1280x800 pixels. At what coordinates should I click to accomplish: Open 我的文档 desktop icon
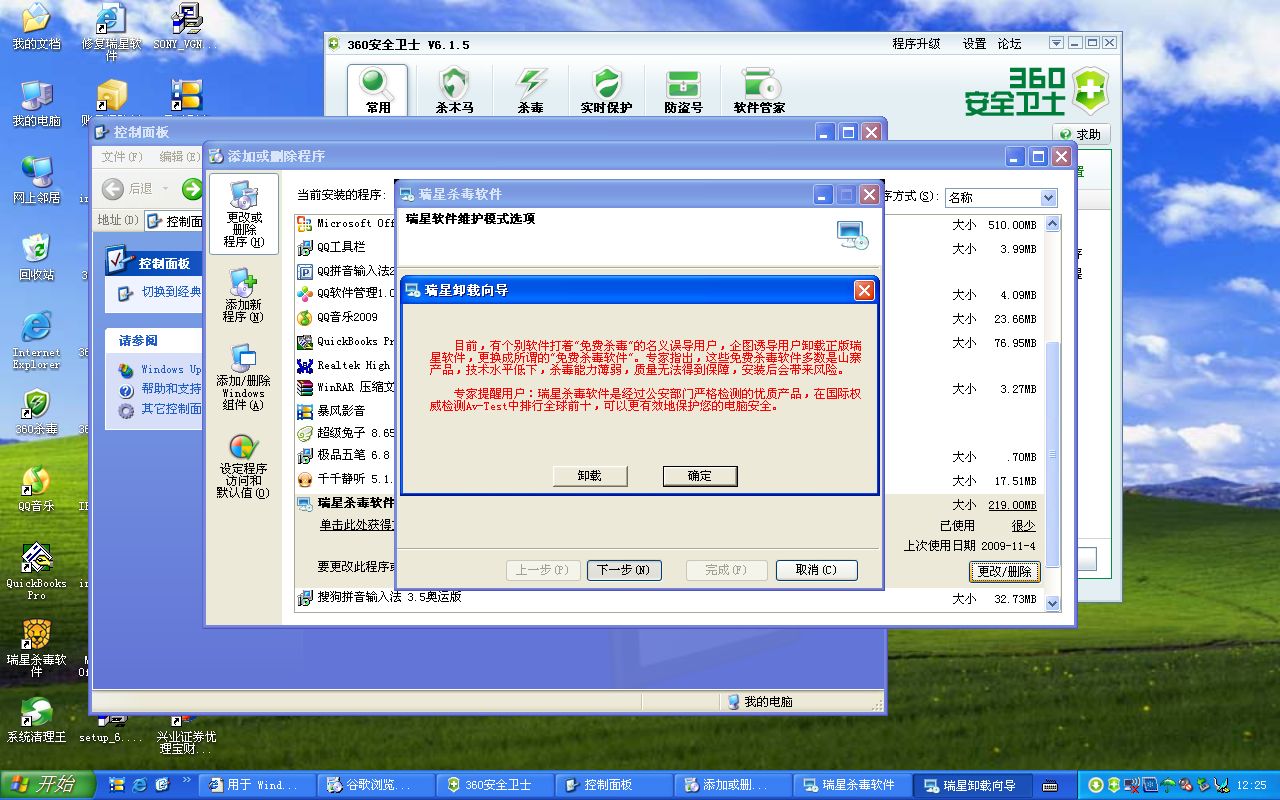click(36, 27)
